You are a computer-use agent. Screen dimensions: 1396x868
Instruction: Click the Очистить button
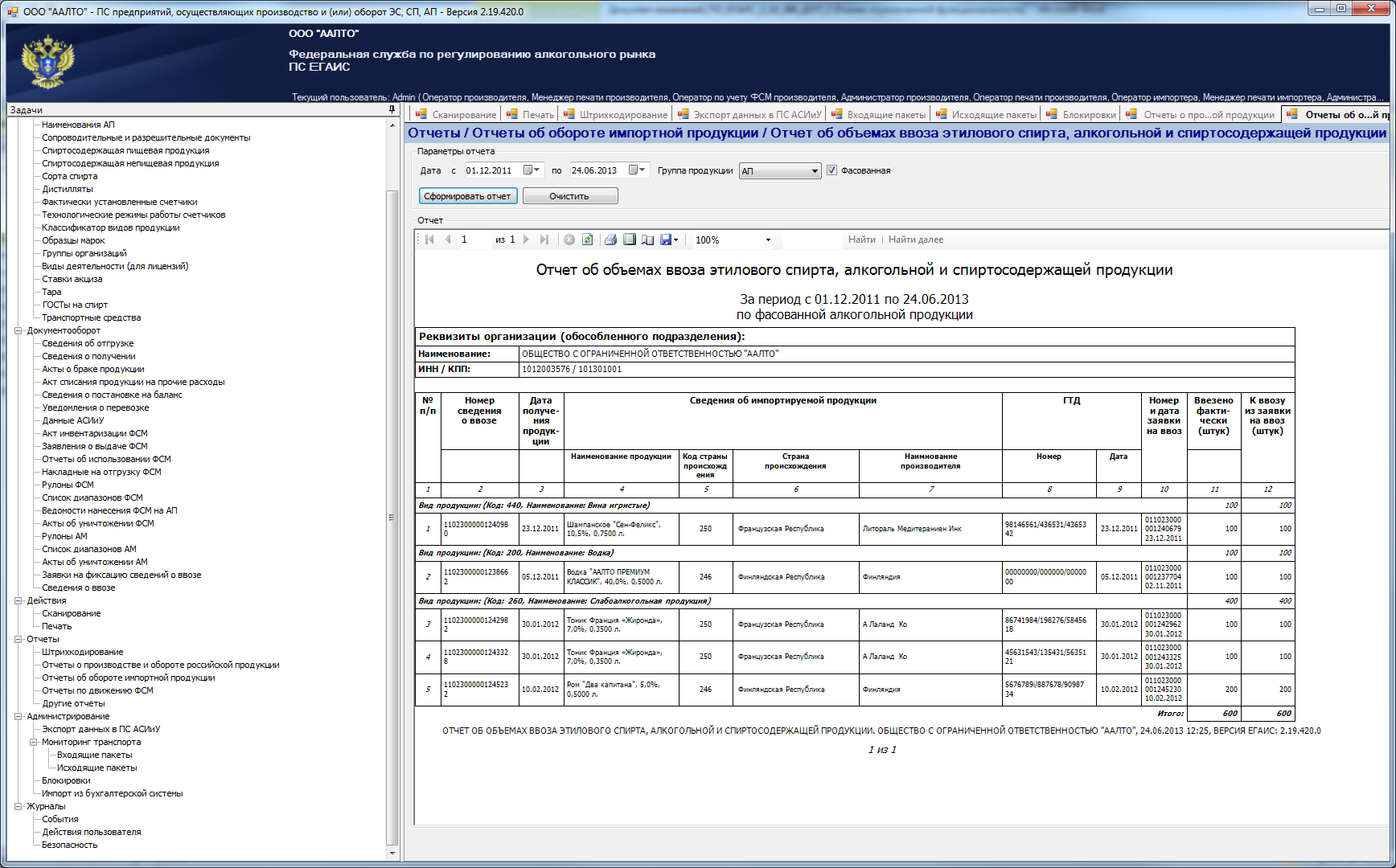(x=570, y=196)
